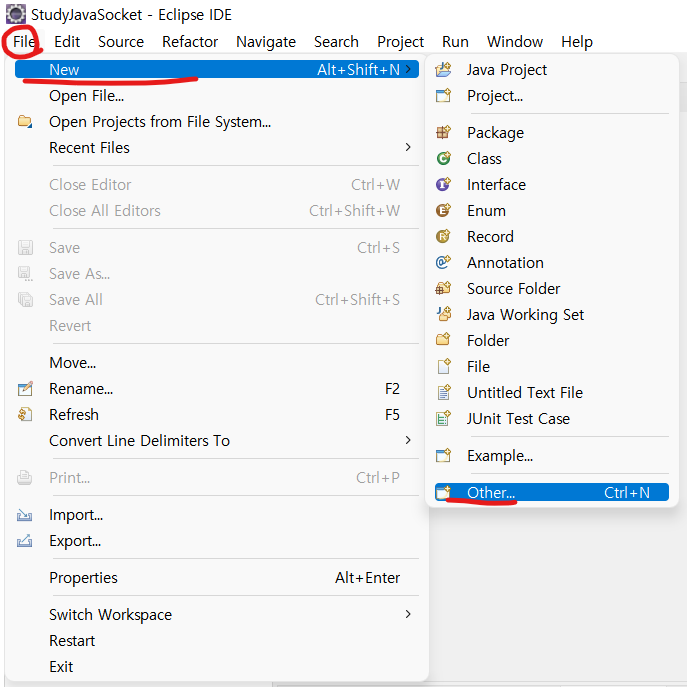Choose Move... from File menu

tap(217, 362)
